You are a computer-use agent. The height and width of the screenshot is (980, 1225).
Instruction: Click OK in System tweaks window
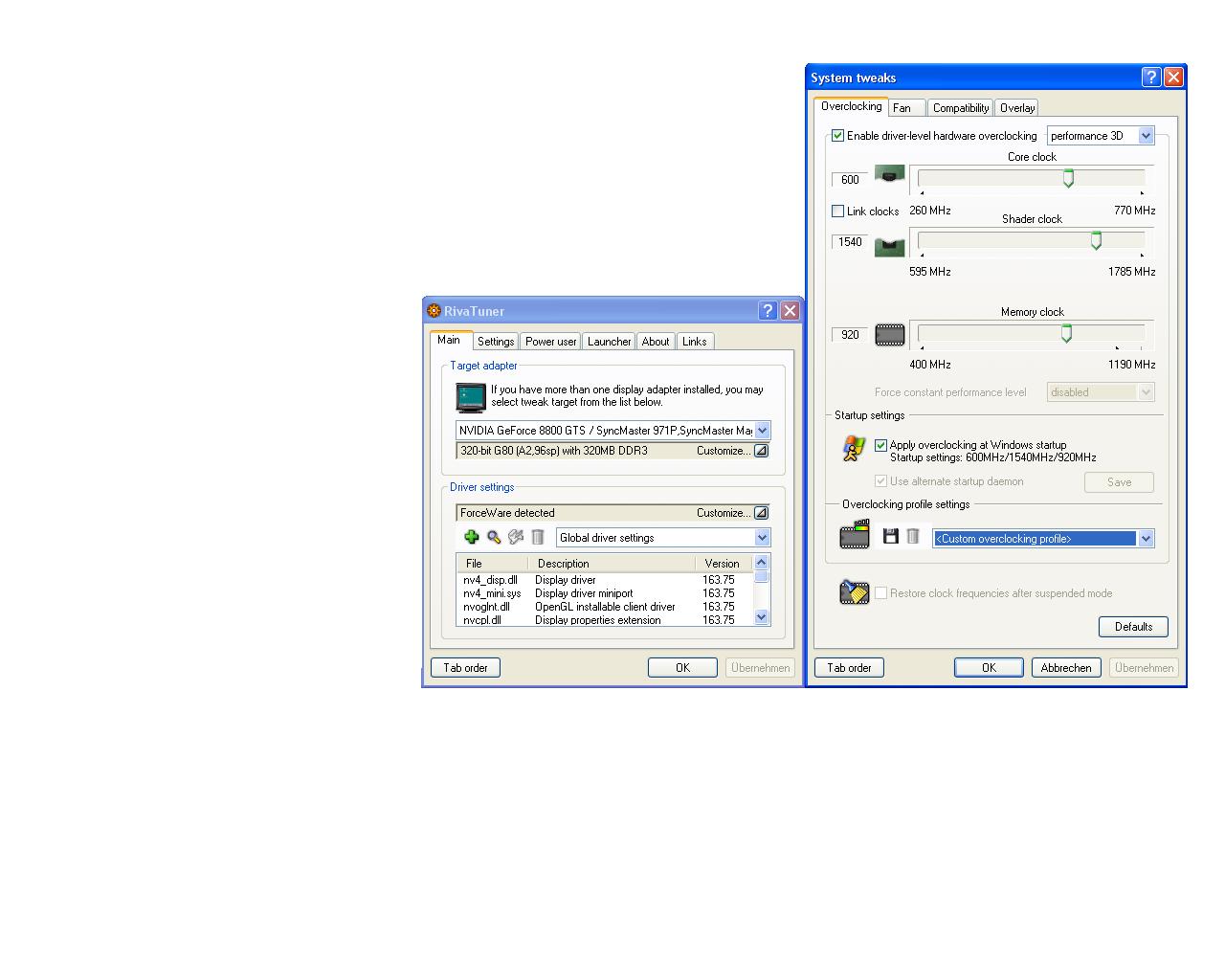tap(989, 668)
